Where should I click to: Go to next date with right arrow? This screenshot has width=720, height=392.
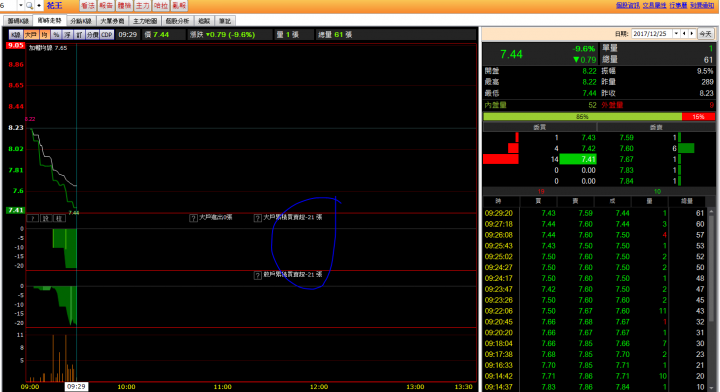pyautogui.click(x=692, y=34)
